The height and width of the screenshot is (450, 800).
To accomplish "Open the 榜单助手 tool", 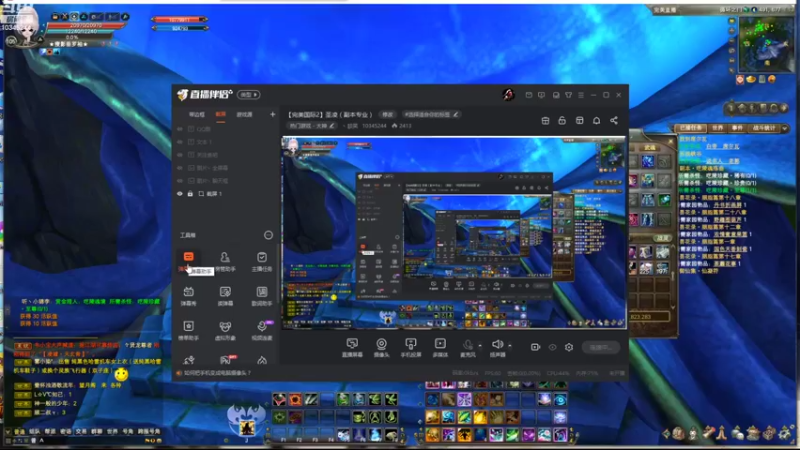I will click(188, 330).
